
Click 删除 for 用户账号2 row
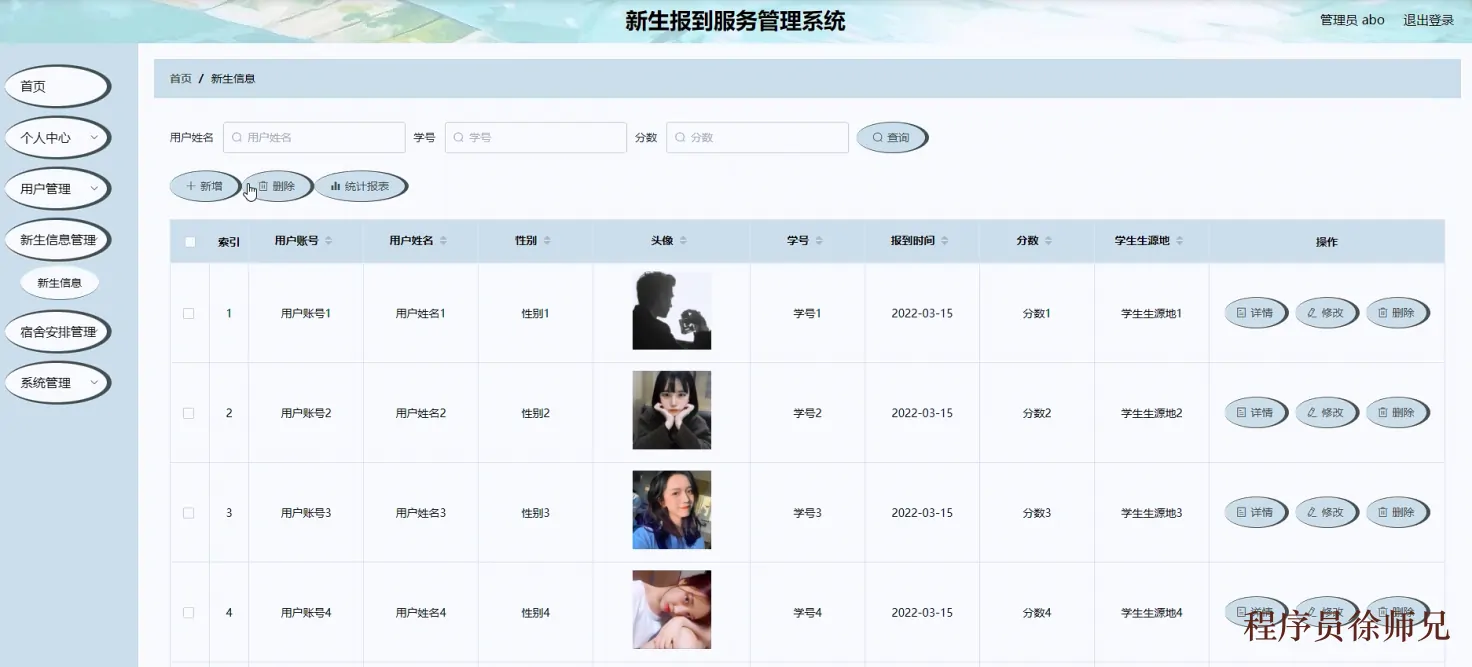tap(1398, 413)
